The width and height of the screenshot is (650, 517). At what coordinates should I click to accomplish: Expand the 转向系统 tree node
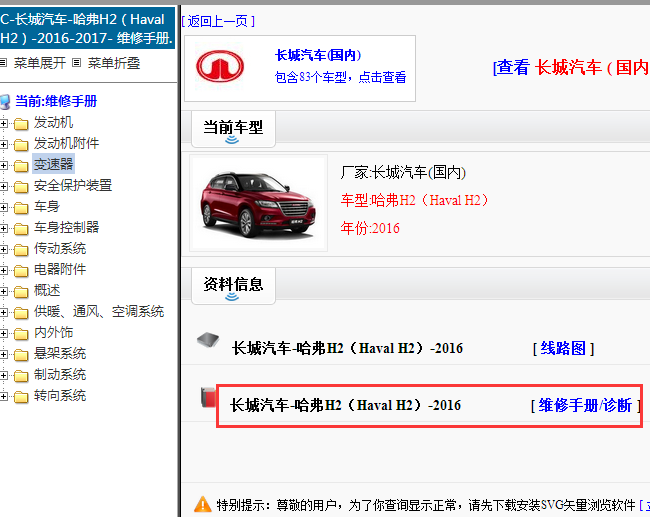click(3, 396)
